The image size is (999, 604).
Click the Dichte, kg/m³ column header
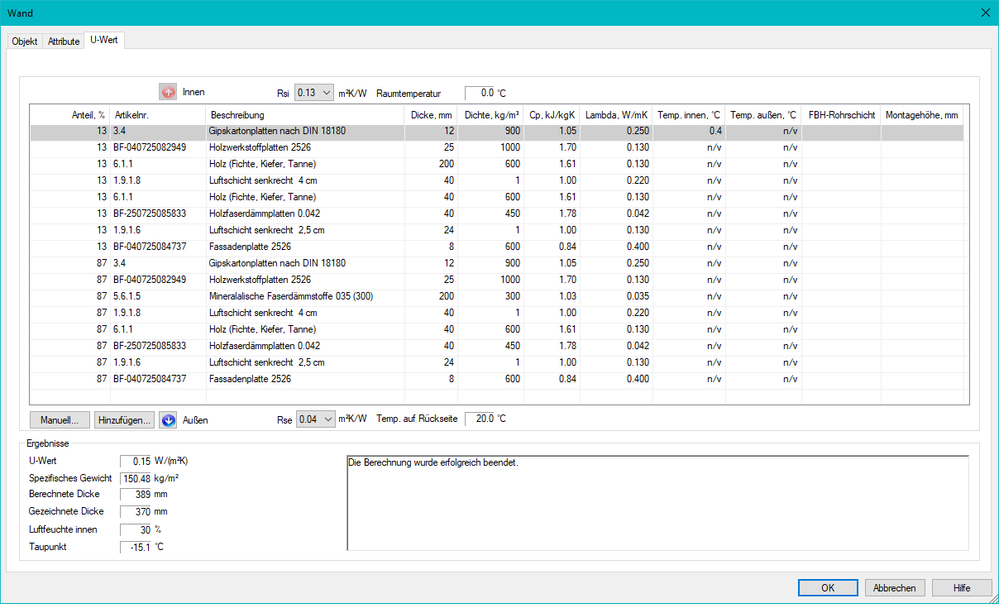[x=491, y=115]
